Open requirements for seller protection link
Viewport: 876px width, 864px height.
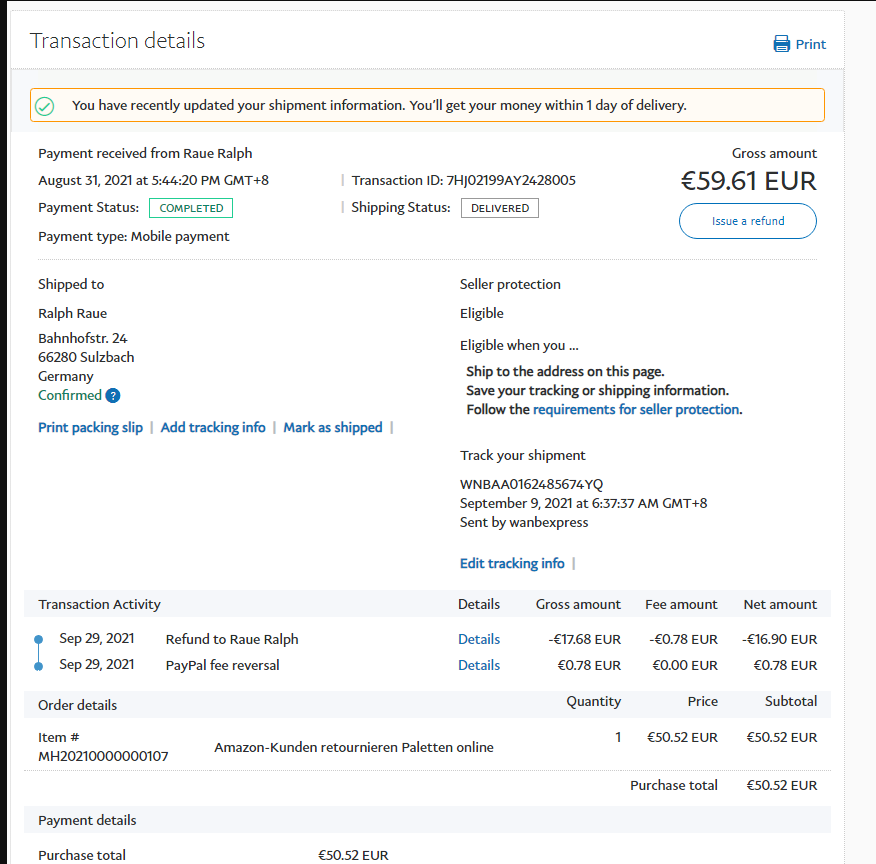click(636, 409)
